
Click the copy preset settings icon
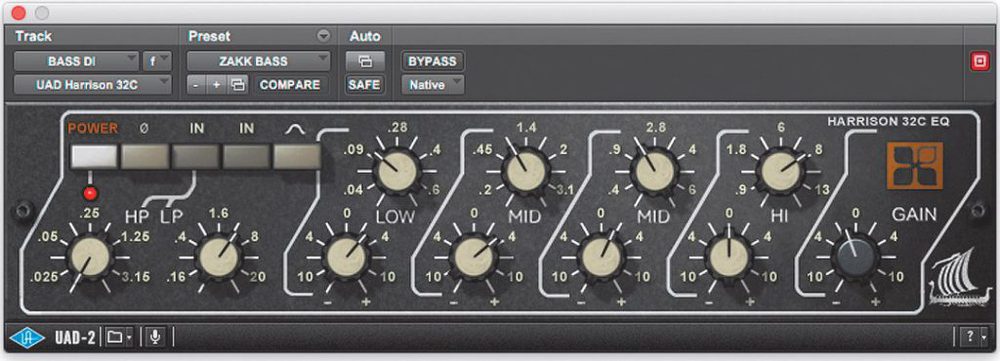tap(237, 84)
